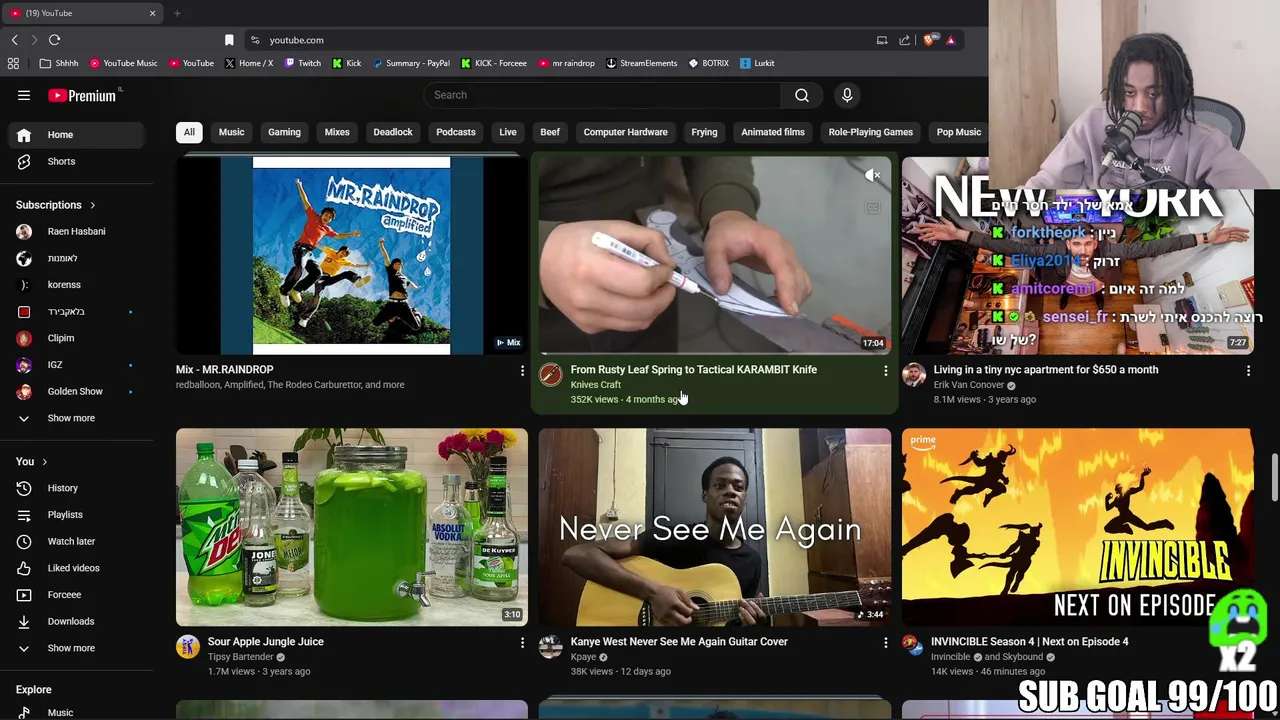Start voice search with microphone icon
Image resolution: width=1280 pixels, height=720 pixels.
click(847, 95)
